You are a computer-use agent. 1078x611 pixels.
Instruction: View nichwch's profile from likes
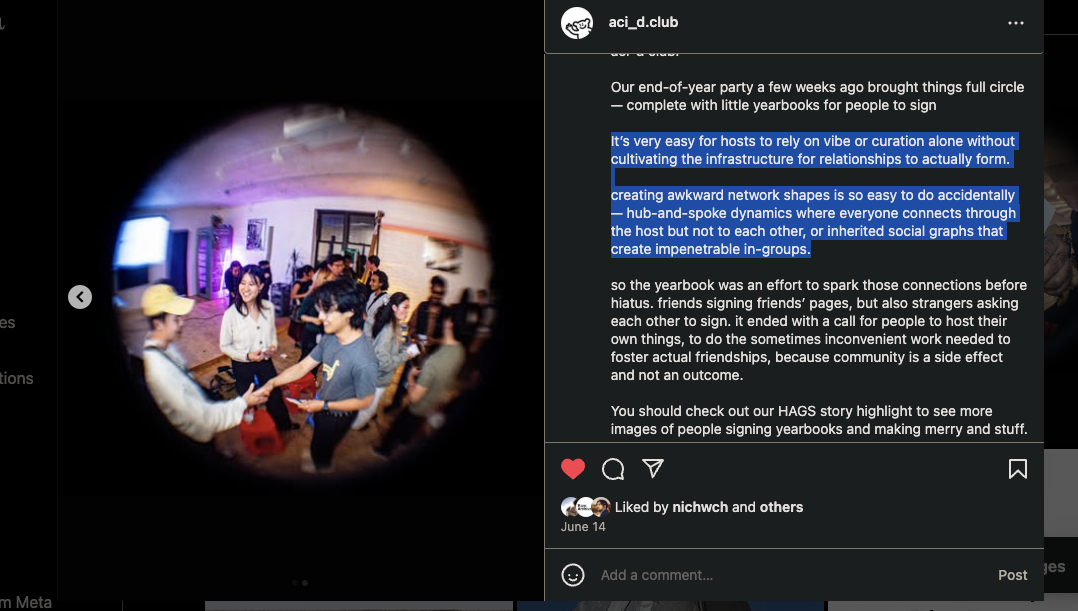700,507
